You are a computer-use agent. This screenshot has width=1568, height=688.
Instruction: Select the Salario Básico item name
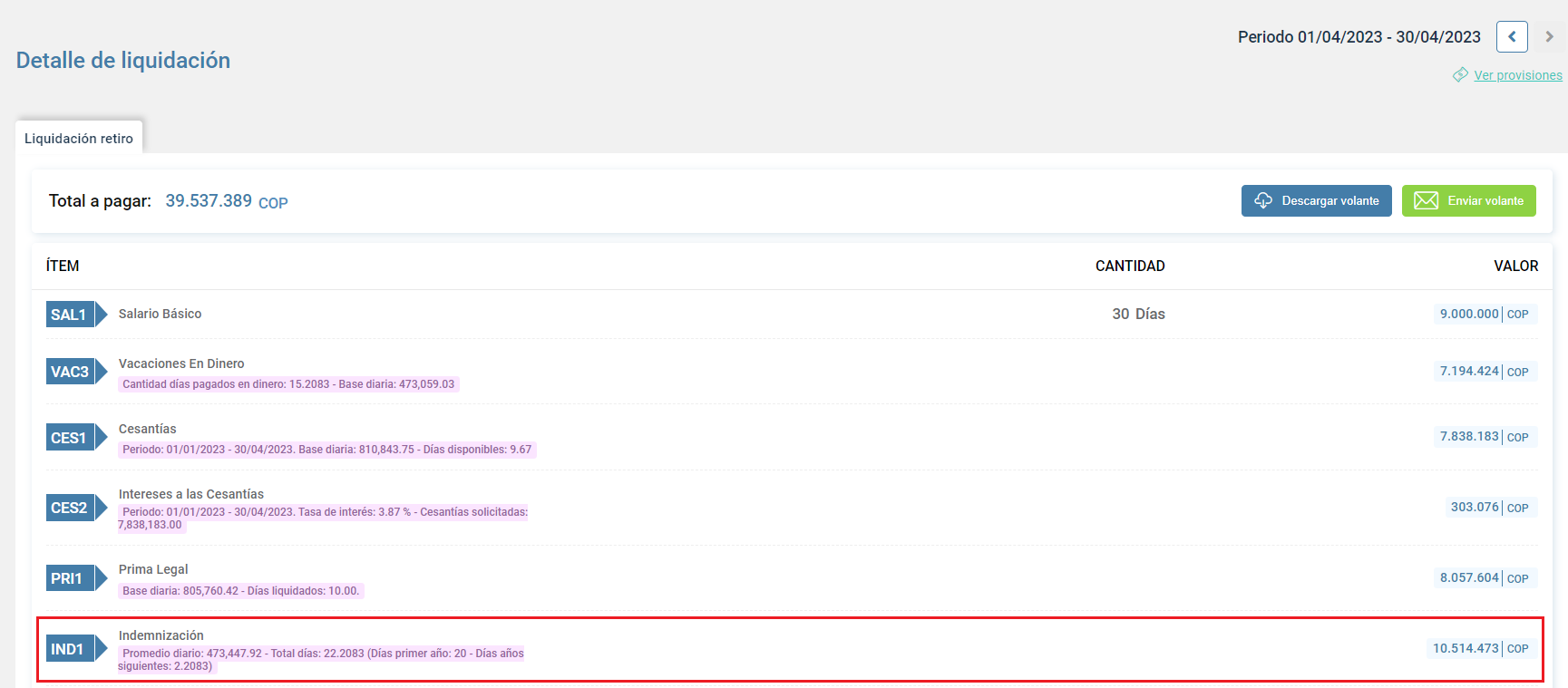[160, 314]
